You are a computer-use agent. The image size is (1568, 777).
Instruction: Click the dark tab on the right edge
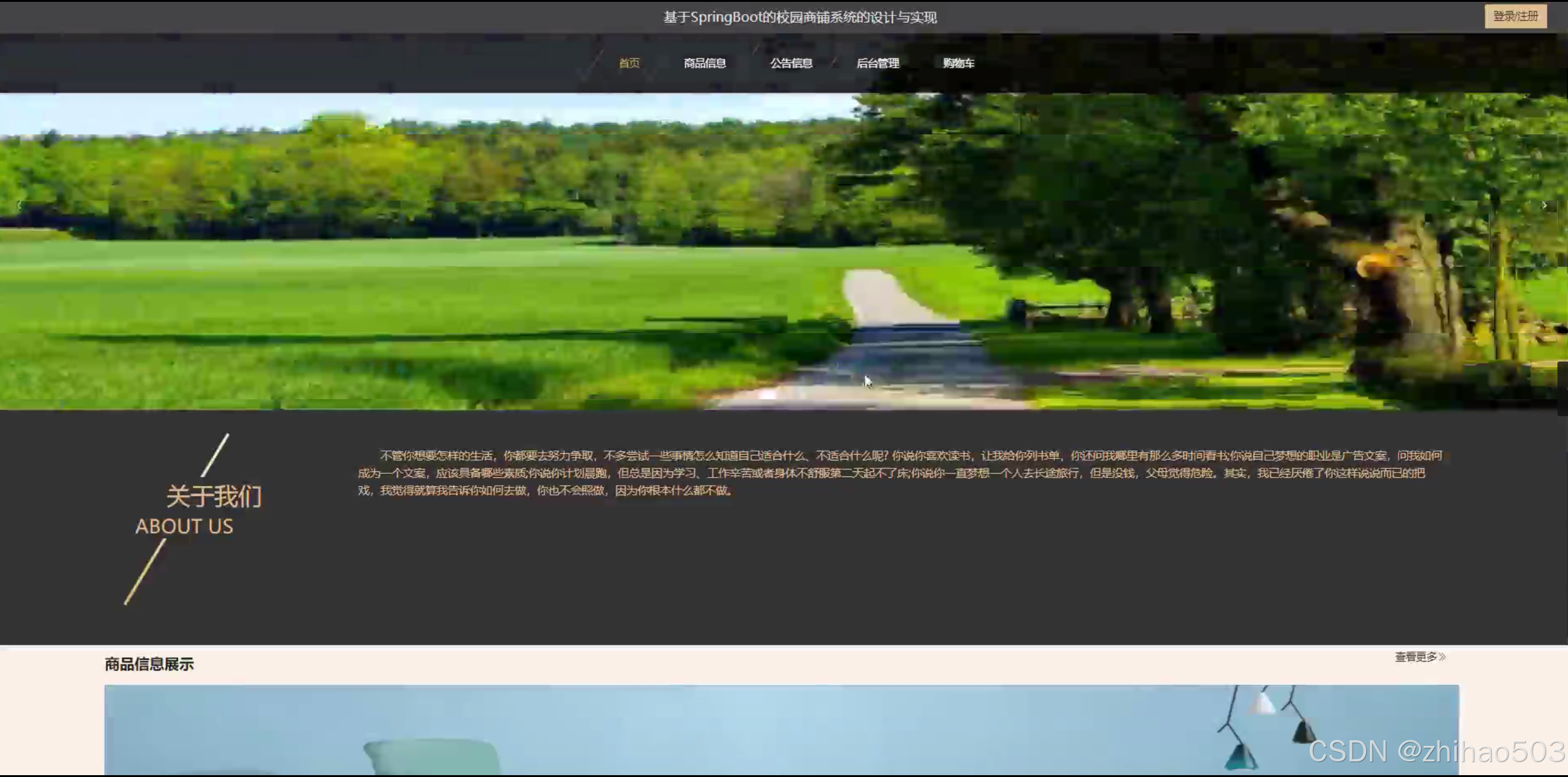pyautogui.click(x=1562, y=388)
